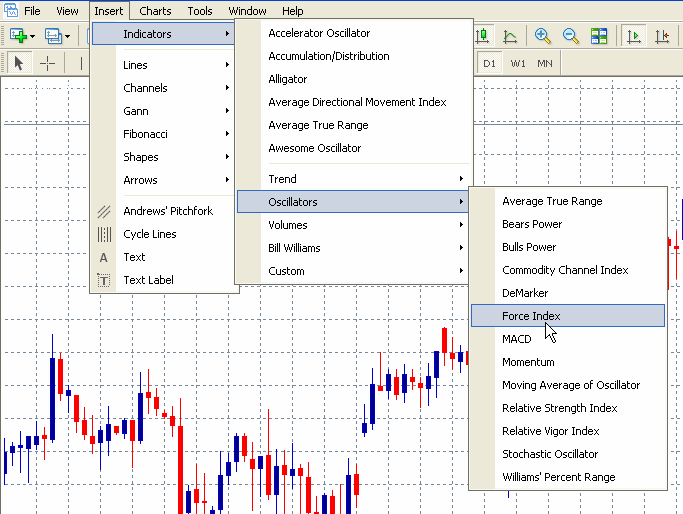Click the Insert menu

pyautogui.click(x=108, y=10)
